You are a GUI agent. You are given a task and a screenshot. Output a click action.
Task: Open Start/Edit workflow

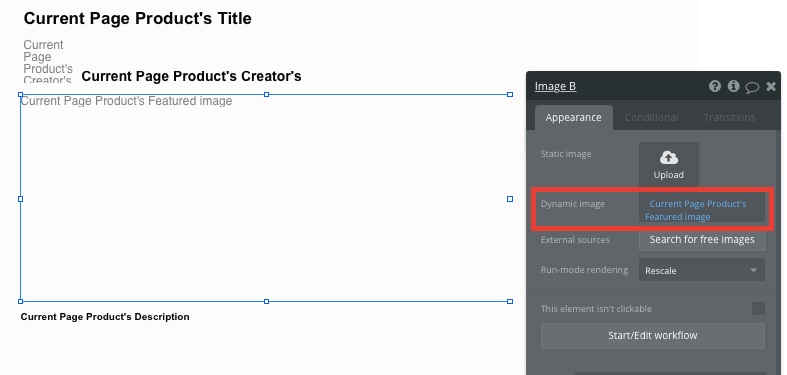tap(652, 335)
